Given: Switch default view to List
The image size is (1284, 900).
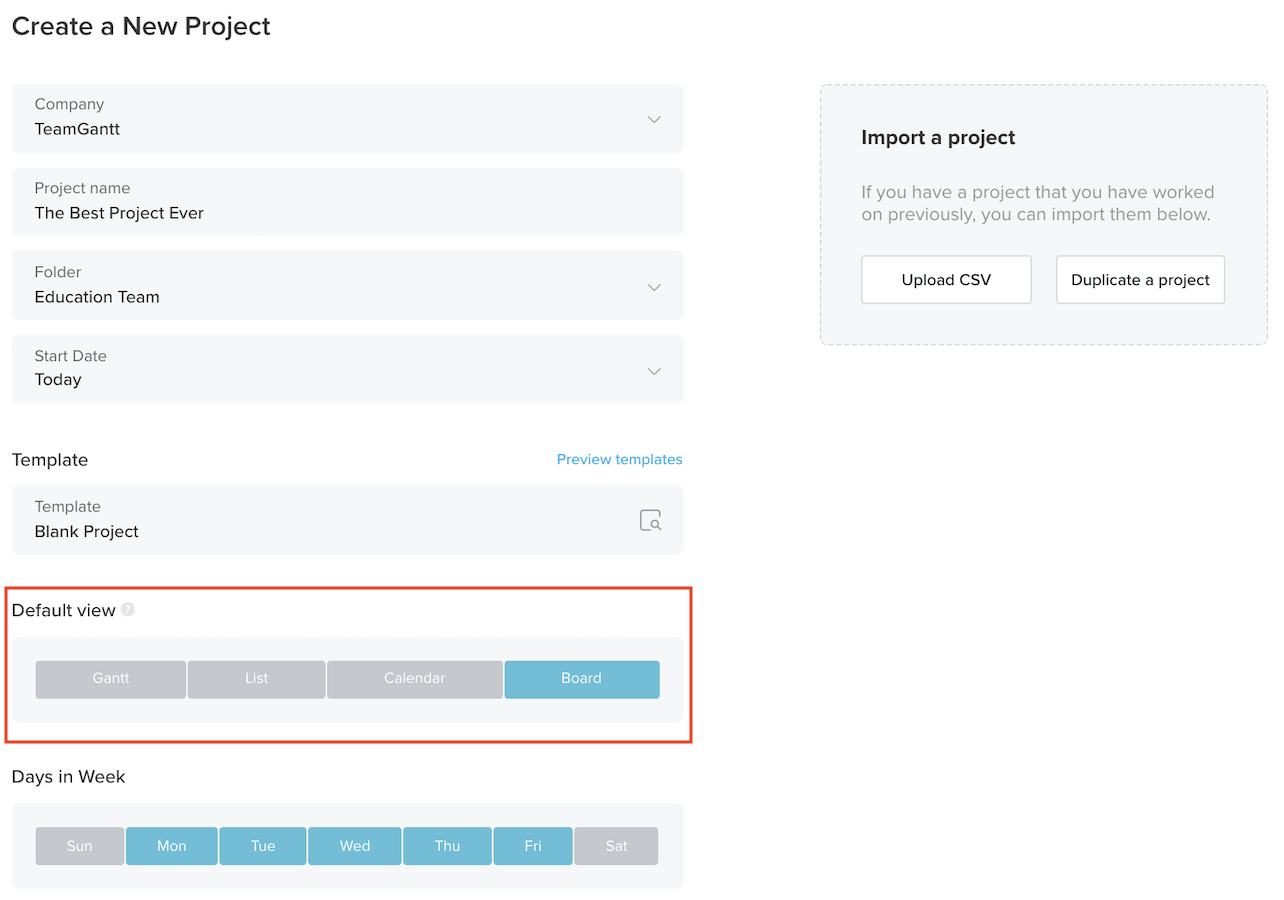Looking at the screenshot, I should (256, 679).
